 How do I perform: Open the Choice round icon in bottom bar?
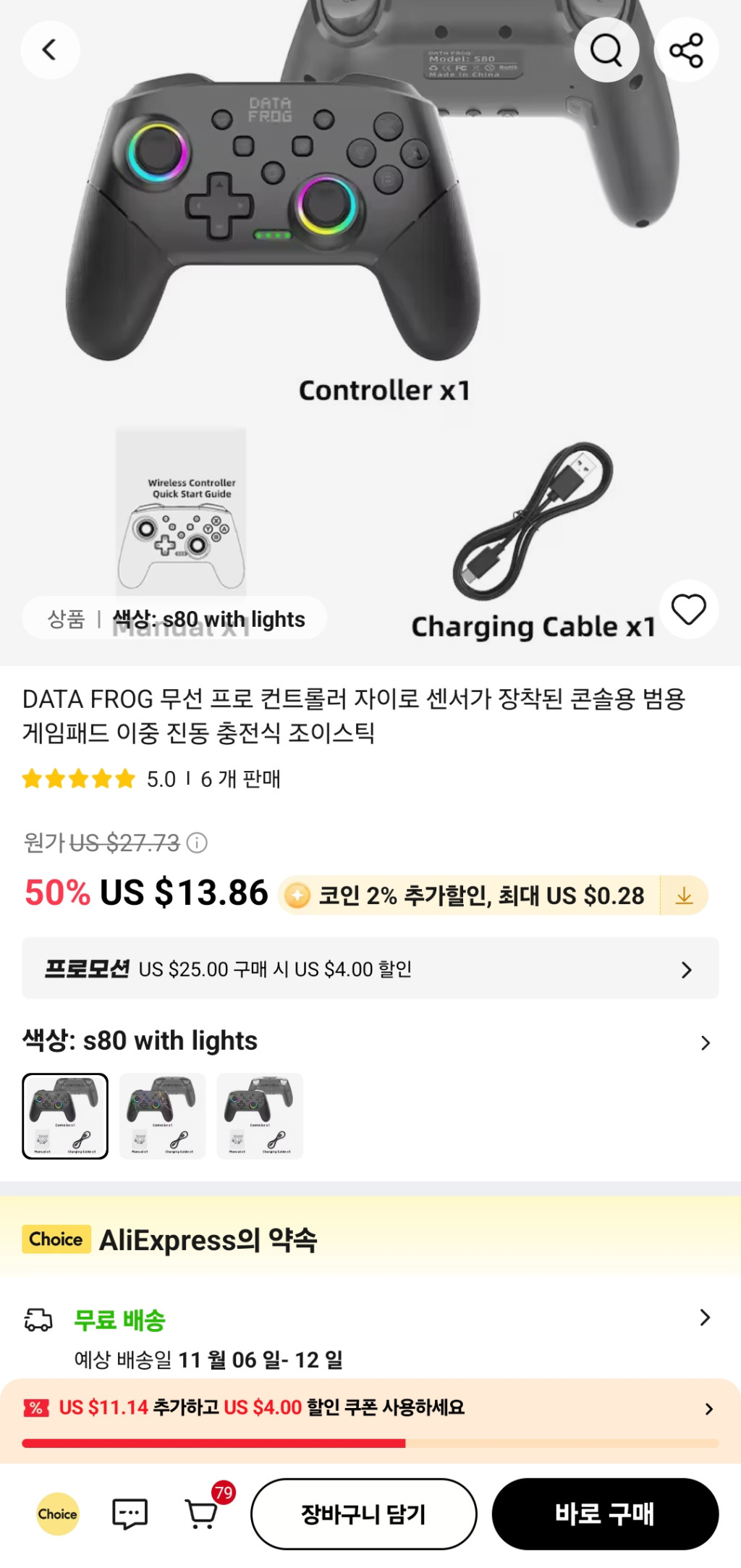pos(58,1514)
